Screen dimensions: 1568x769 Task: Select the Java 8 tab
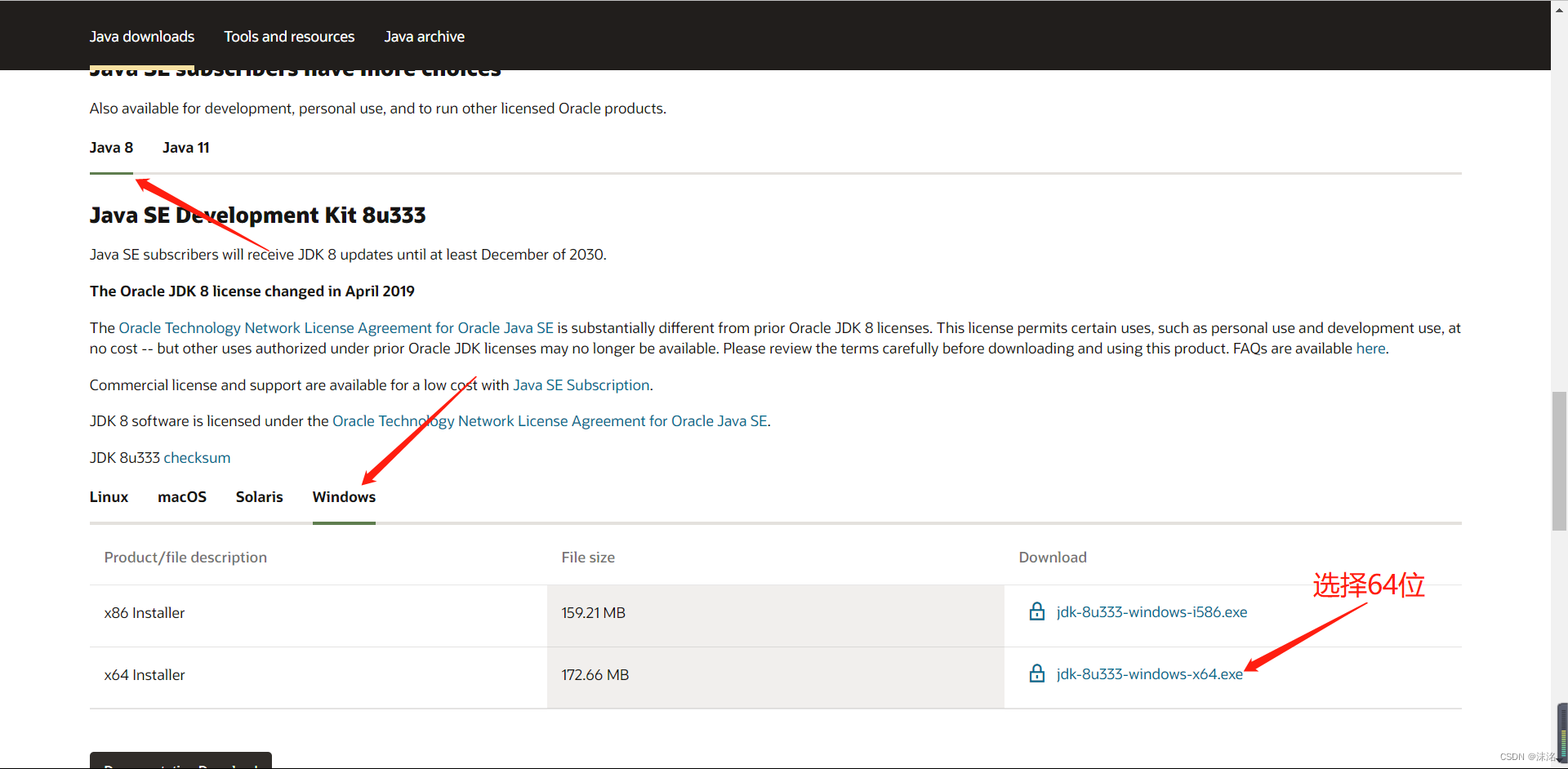[x=111, y=148]
